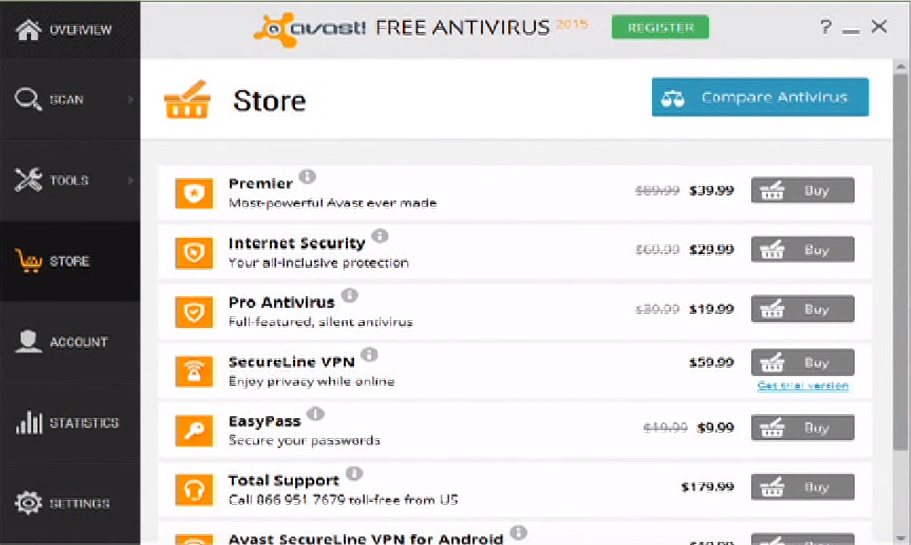Buy Total Support
This screenshot has height=545, width=911.
[x=802, y=487]
